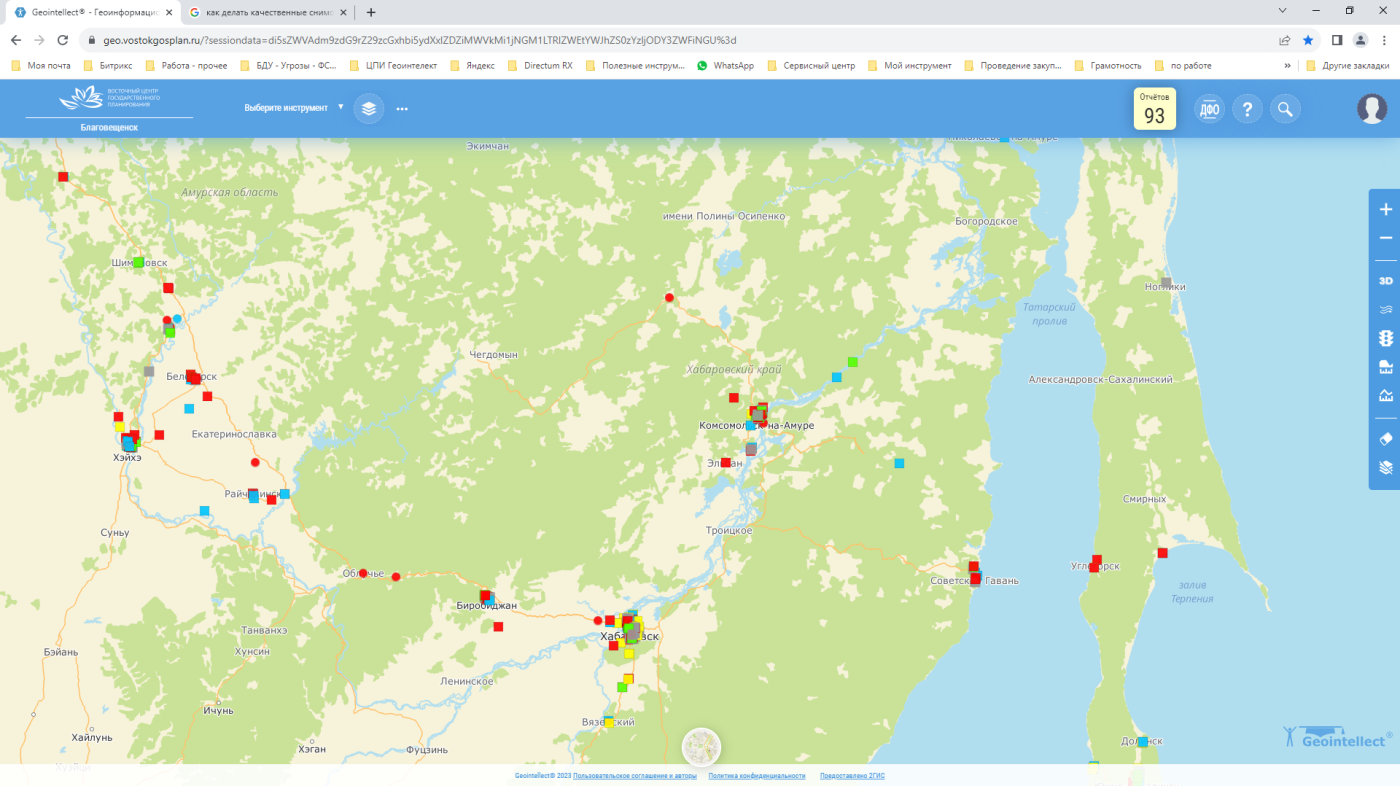Screen dimensions: 1400x786
Task: Open "Пользовательское соглашение и авторы" link
Action: (x=635, y=776)
